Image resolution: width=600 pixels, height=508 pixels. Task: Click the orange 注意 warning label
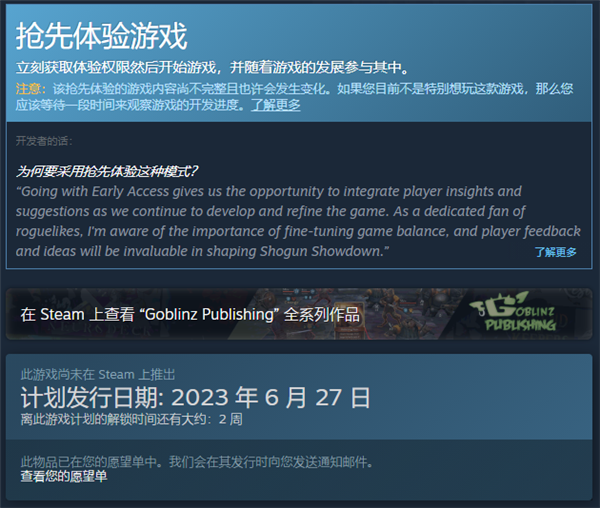pos(31,89)
